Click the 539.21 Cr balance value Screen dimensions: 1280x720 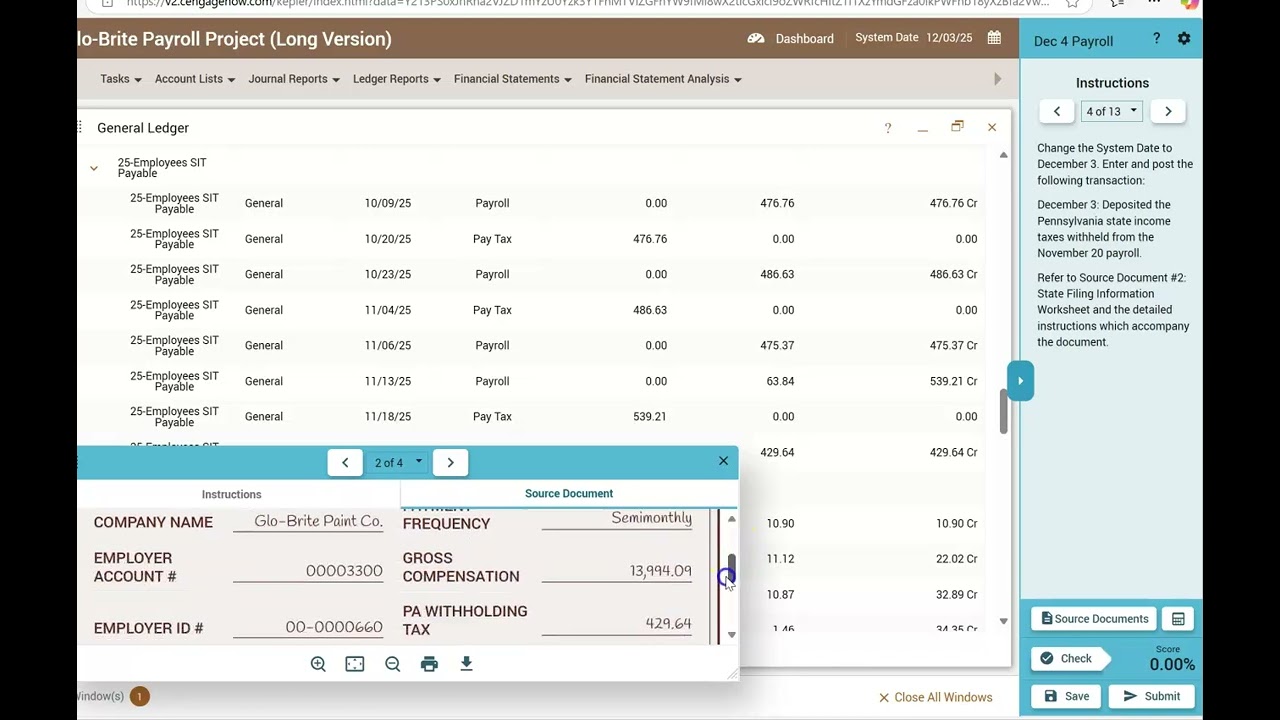point(953,381)
